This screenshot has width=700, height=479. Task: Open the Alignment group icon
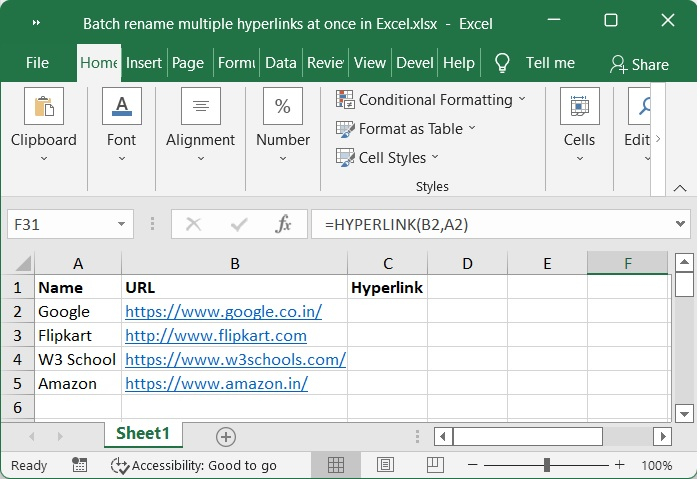pos(200,106)
